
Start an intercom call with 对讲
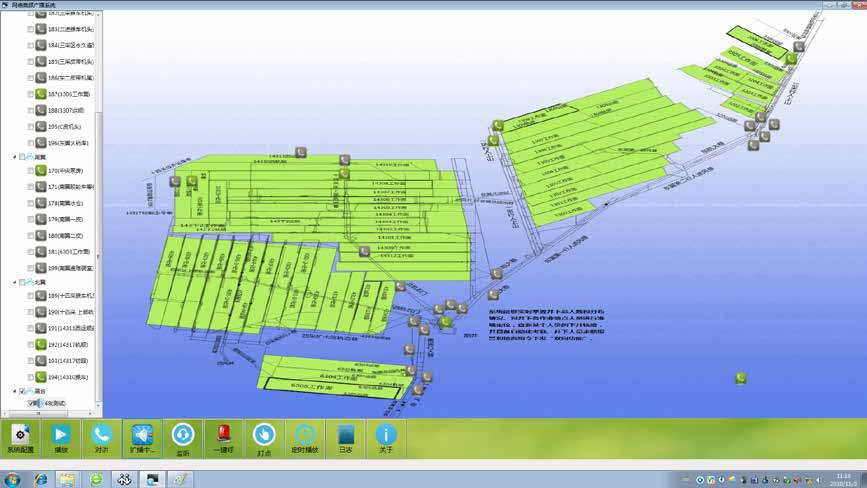pos(102,439)
